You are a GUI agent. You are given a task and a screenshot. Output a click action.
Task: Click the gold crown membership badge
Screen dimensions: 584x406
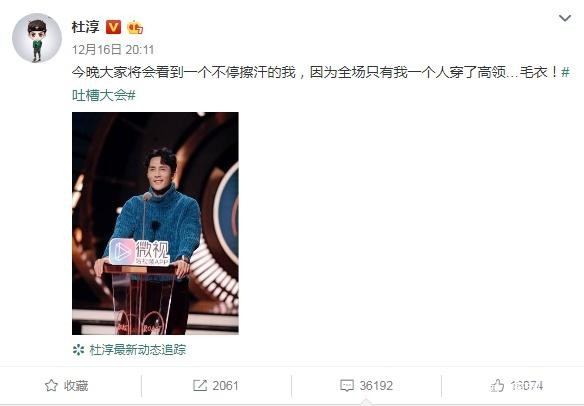click(x=135, y=27)
